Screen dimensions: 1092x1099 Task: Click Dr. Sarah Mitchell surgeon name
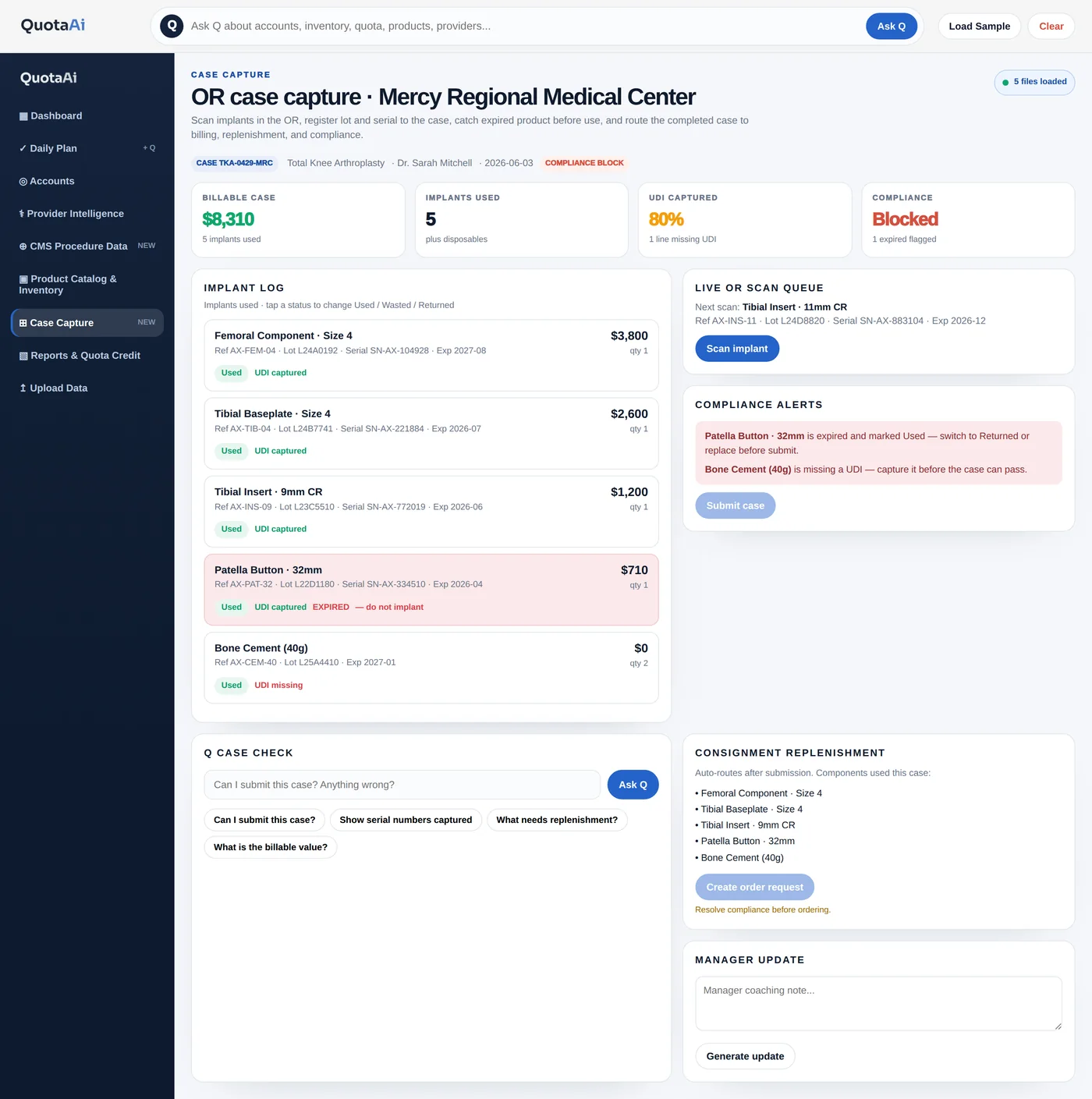click(434, 163)
